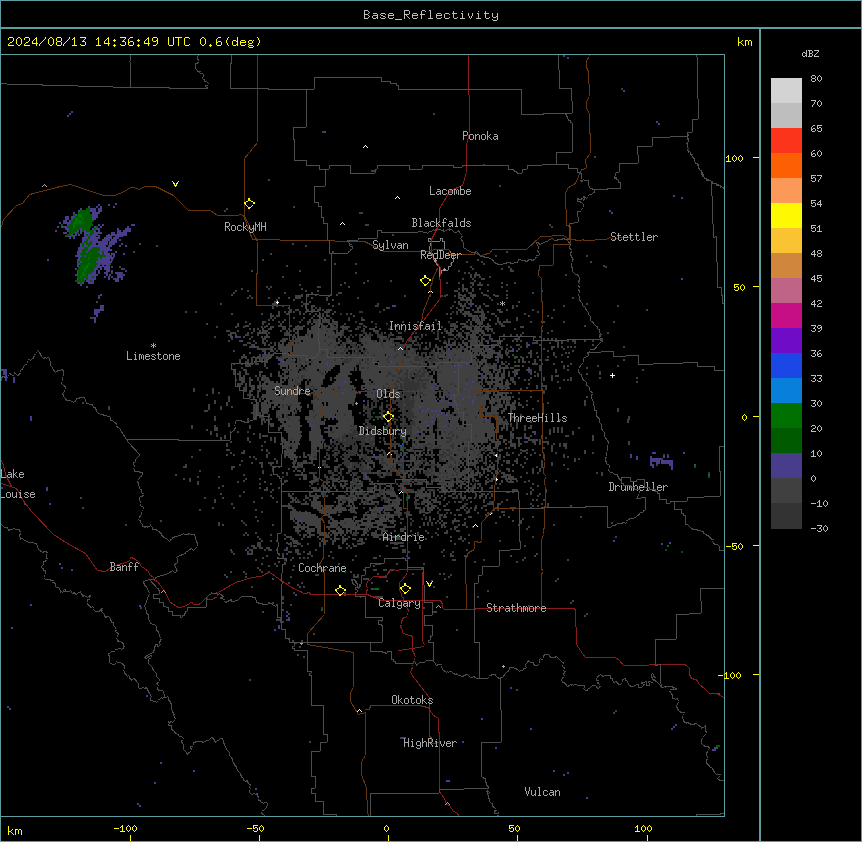Click the Ponoka city label

coord(480,136)
